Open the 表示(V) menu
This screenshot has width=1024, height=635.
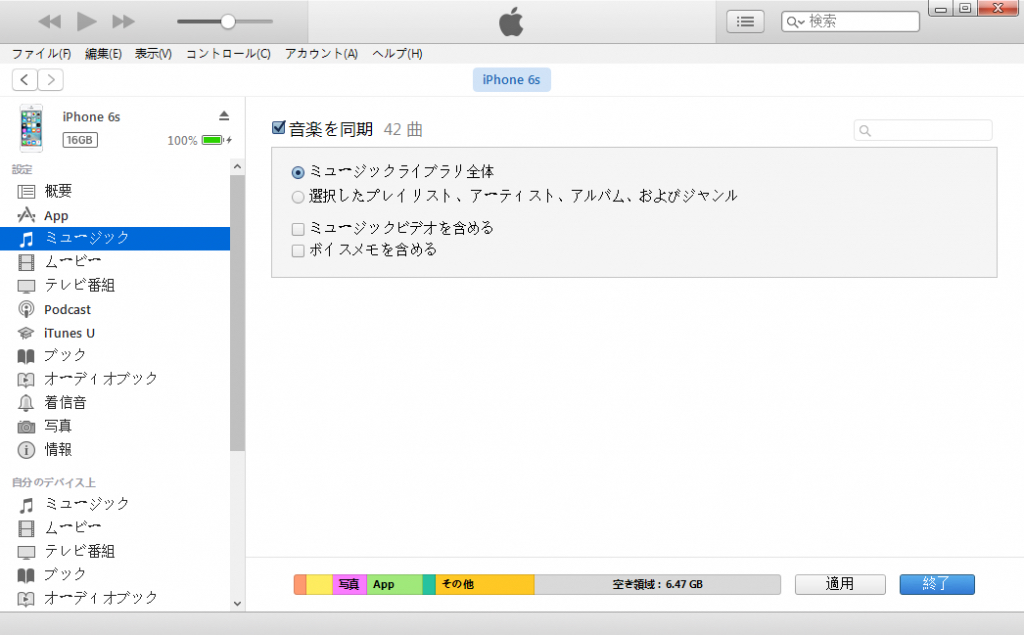tap(153, 54)
